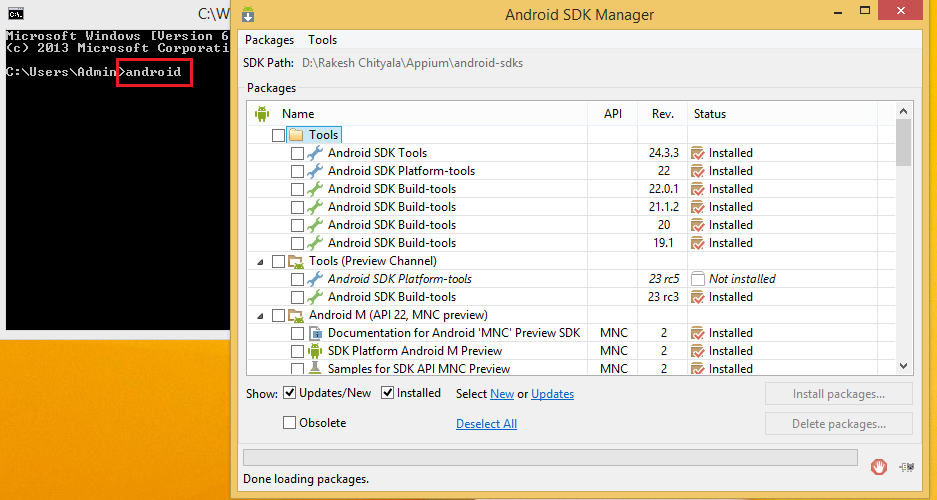The width and height of the screenshot is (937, 500).
Task: Click the Deselect All link
Action: point(486,424)
